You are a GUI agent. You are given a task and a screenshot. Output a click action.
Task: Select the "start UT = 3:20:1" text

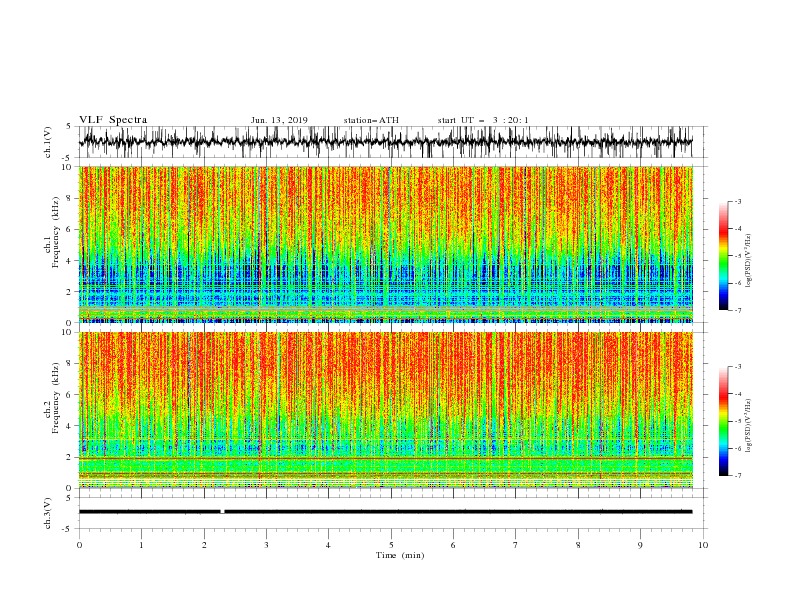[483, 120]
